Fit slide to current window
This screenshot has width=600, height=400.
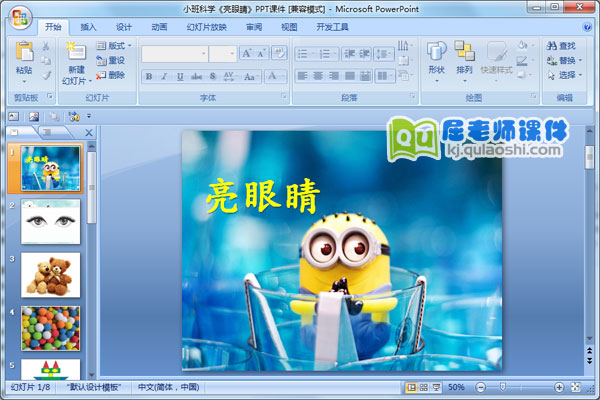[576, 387]
